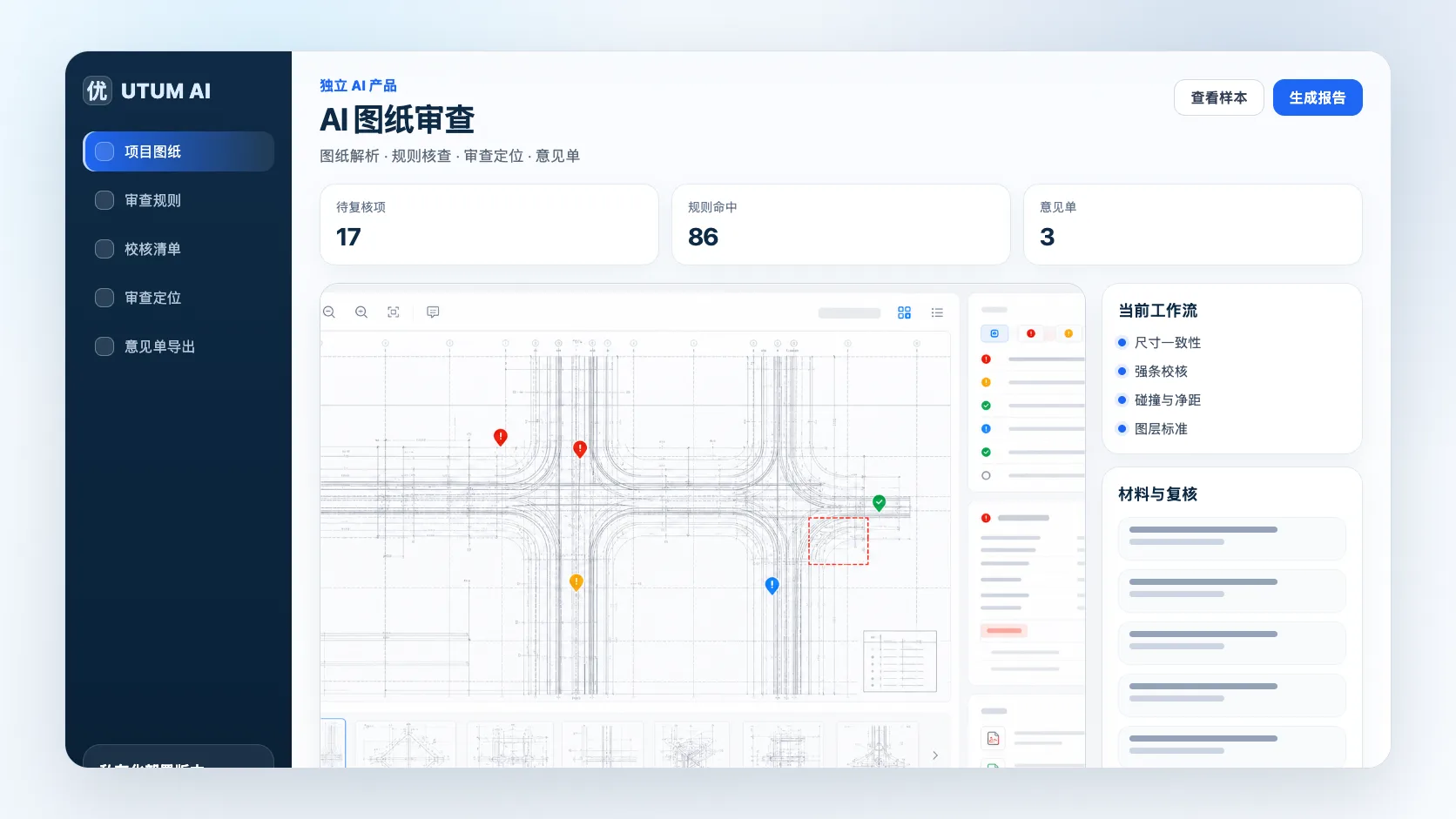
Task: Select the blue info pin on drawing
Action: click(x=772, y=586)
